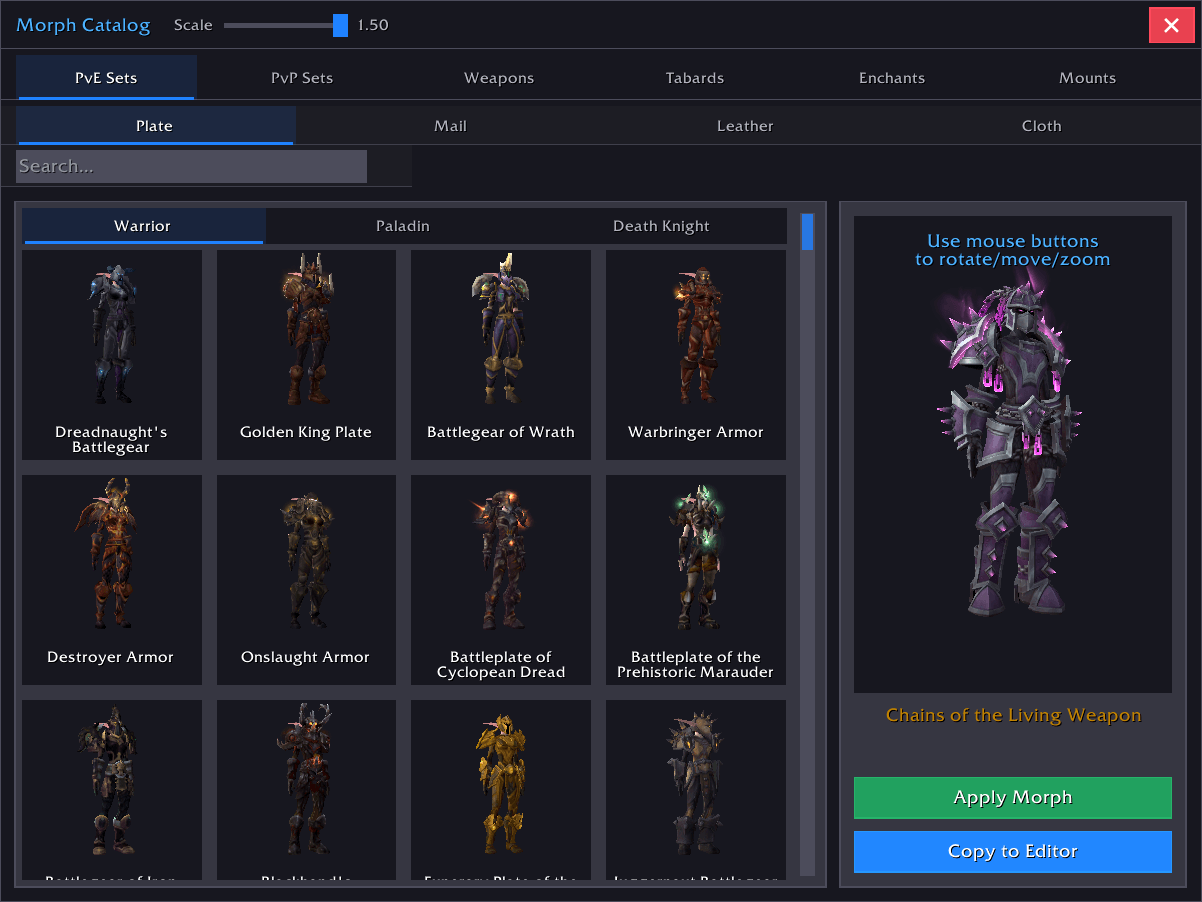Show Death Knight class sets

coord(661,226)
